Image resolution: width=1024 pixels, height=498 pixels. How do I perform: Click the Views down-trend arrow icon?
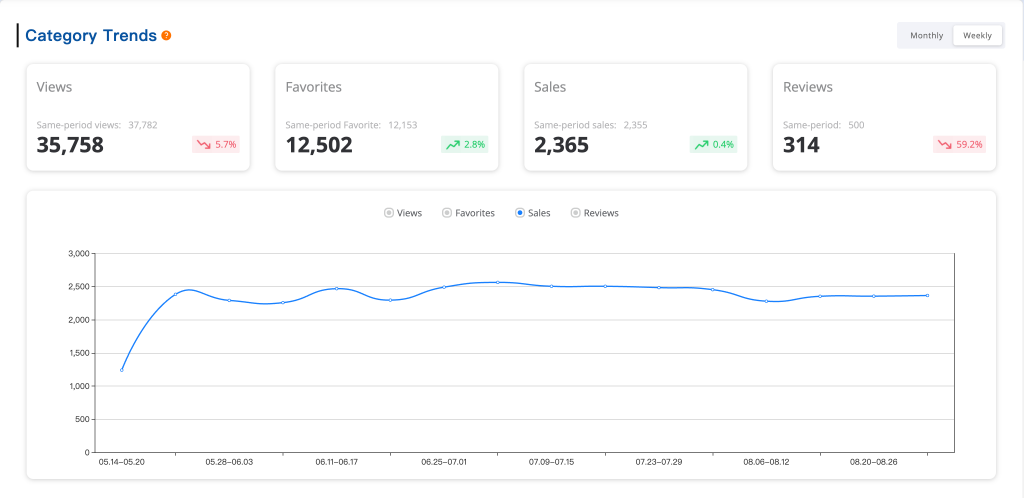[x=204, y=145]
